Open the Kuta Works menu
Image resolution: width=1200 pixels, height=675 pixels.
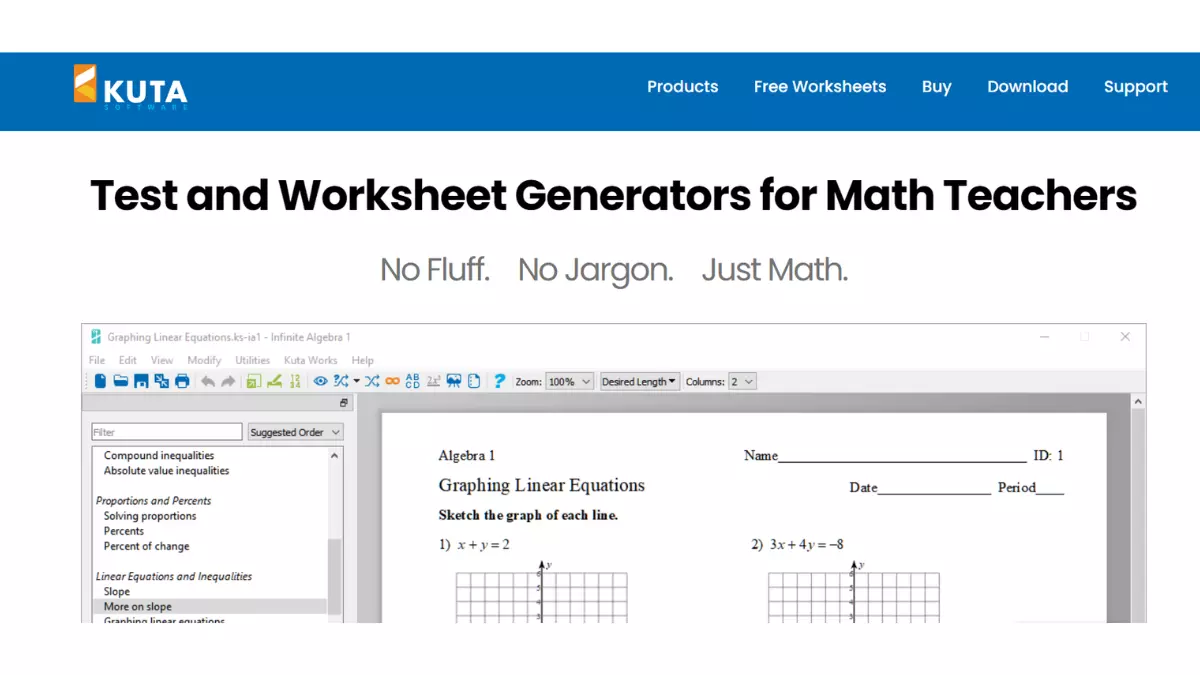point(311,360)
